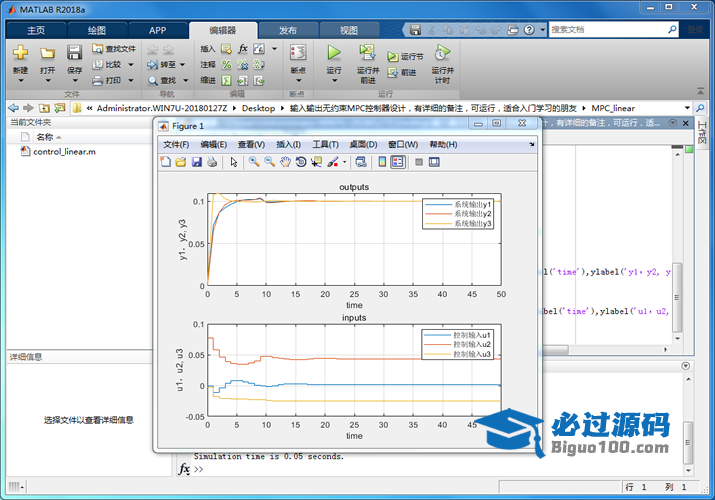Toggle the Edit Plot arrow tool
This screenshot has width=715, height=500.
tap(234, 162)
